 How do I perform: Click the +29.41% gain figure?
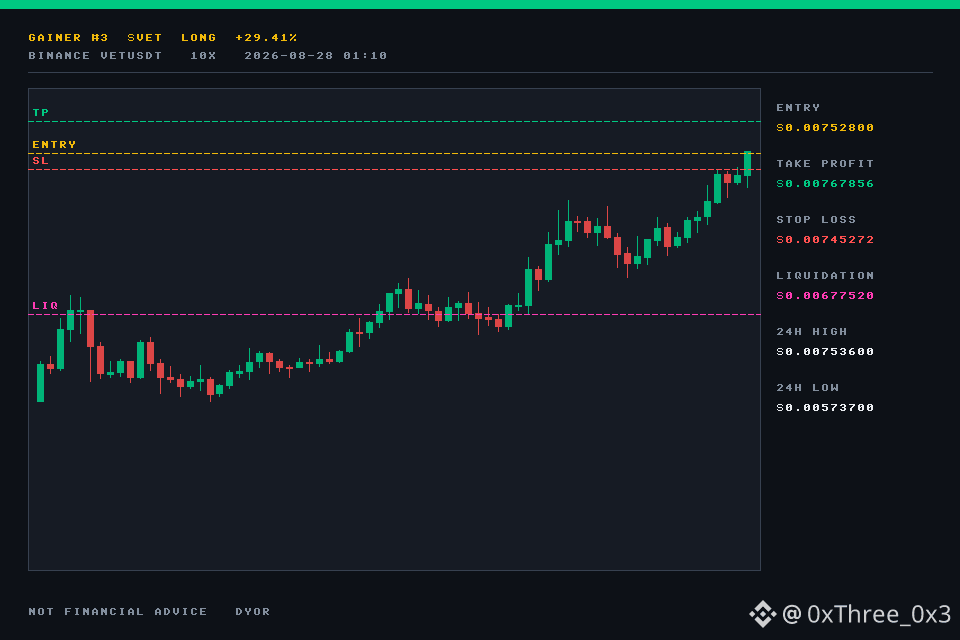[x=266, y=38]
